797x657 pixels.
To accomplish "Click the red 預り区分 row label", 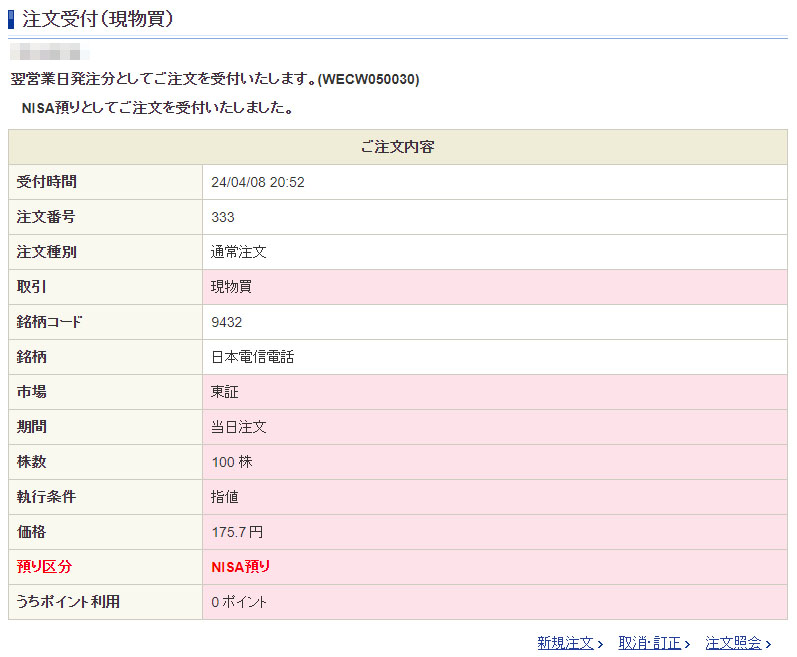I will pos(45,567).
